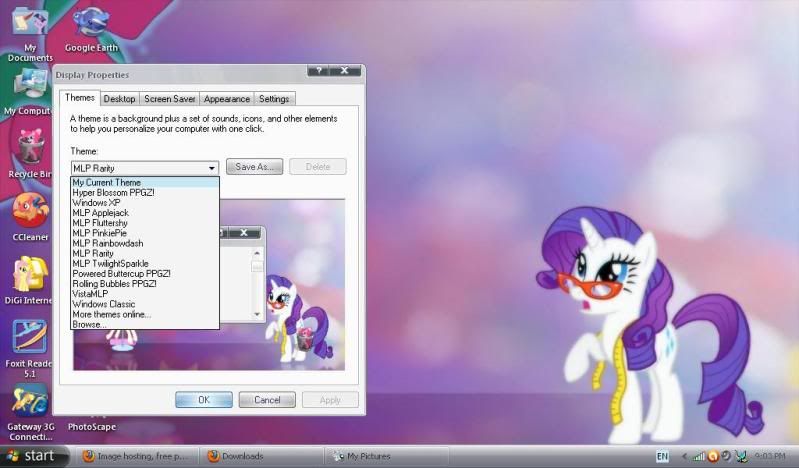Click the signal strength tray icon
Image resolution: width=799 pixels, height=468 pixels.
pyautogui.click(x=700, y=456)
